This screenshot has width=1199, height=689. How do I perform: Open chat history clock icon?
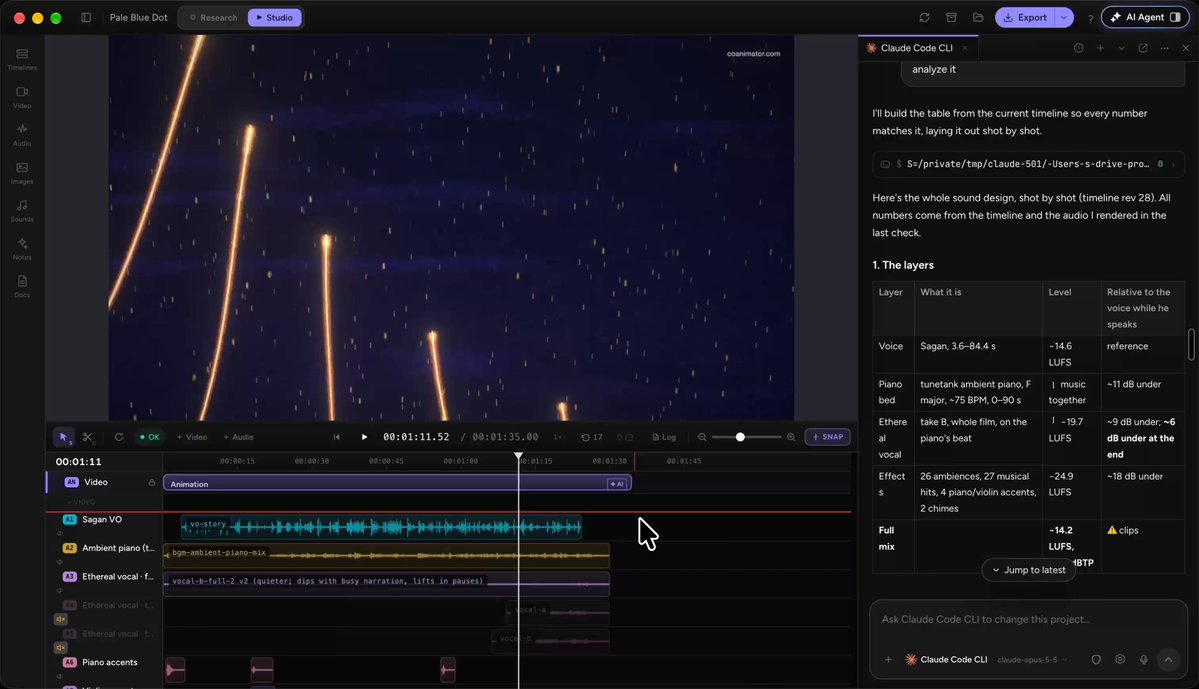pos(1078,48)
